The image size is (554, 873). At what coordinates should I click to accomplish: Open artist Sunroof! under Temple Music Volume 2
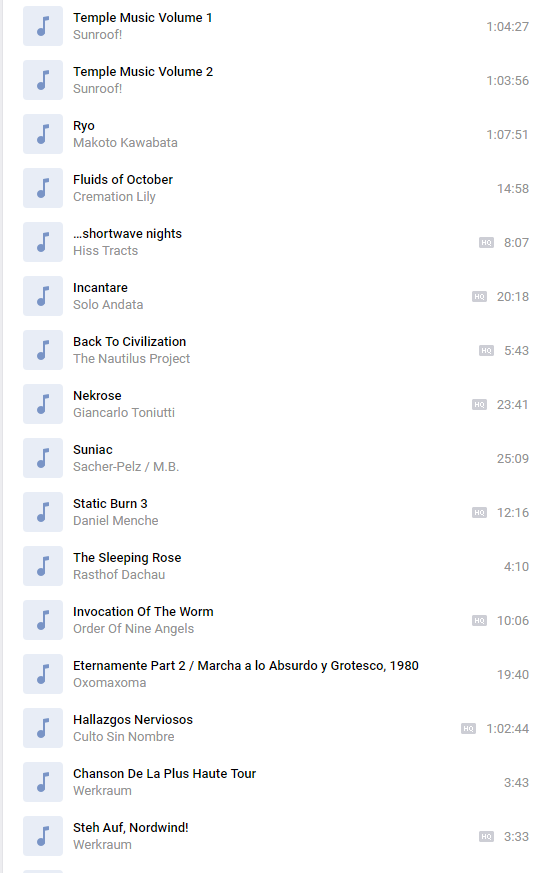97,89
